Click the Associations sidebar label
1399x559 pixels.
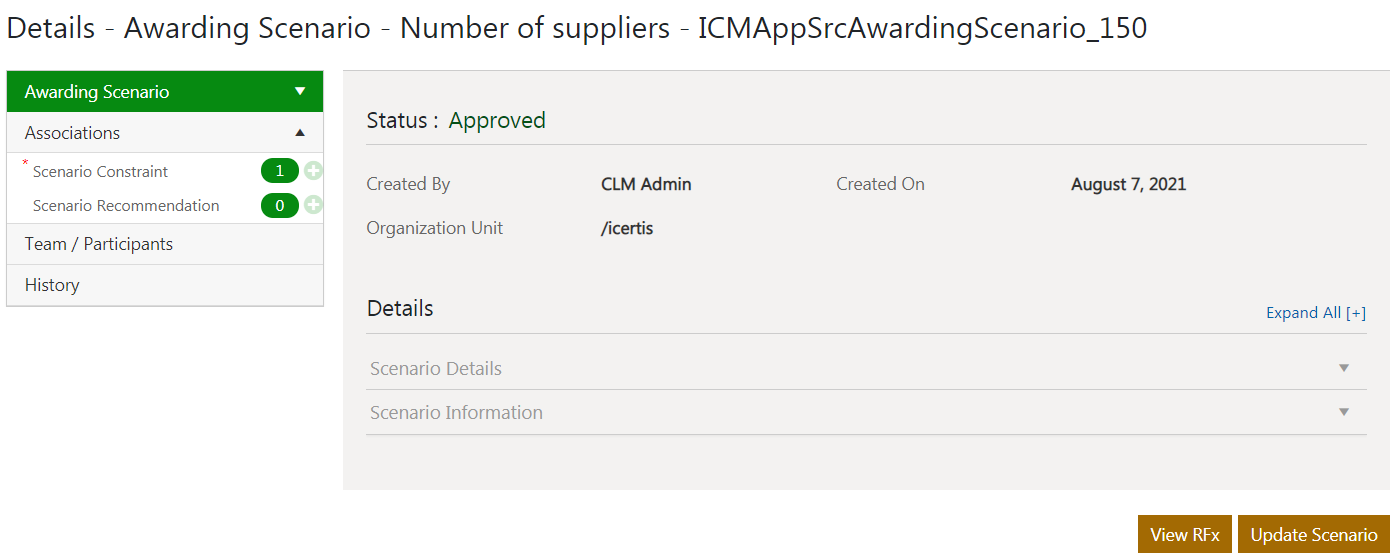[72, 133]
